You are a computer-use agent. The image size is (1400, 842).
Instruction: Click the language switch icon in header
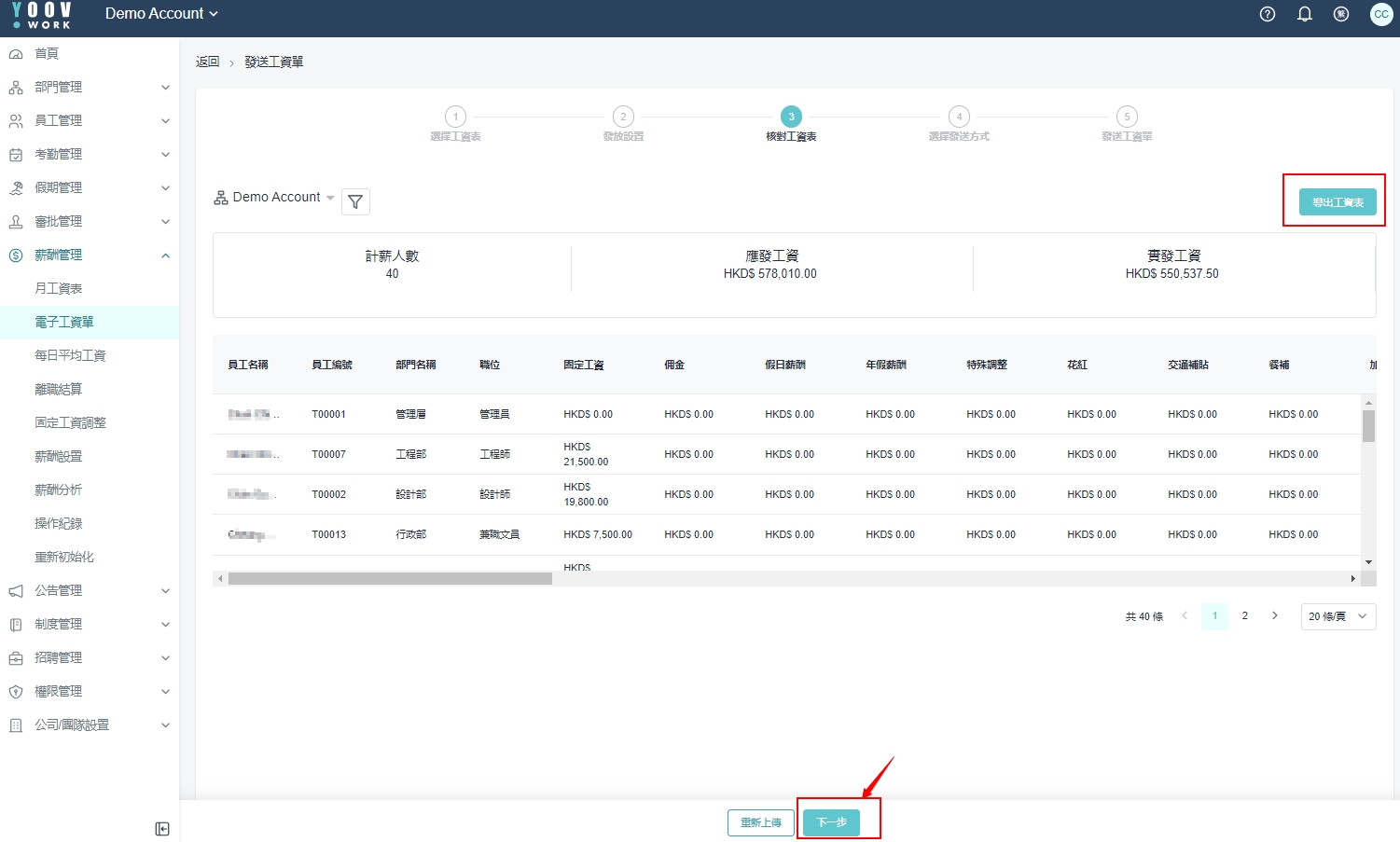pos(1341,14)
